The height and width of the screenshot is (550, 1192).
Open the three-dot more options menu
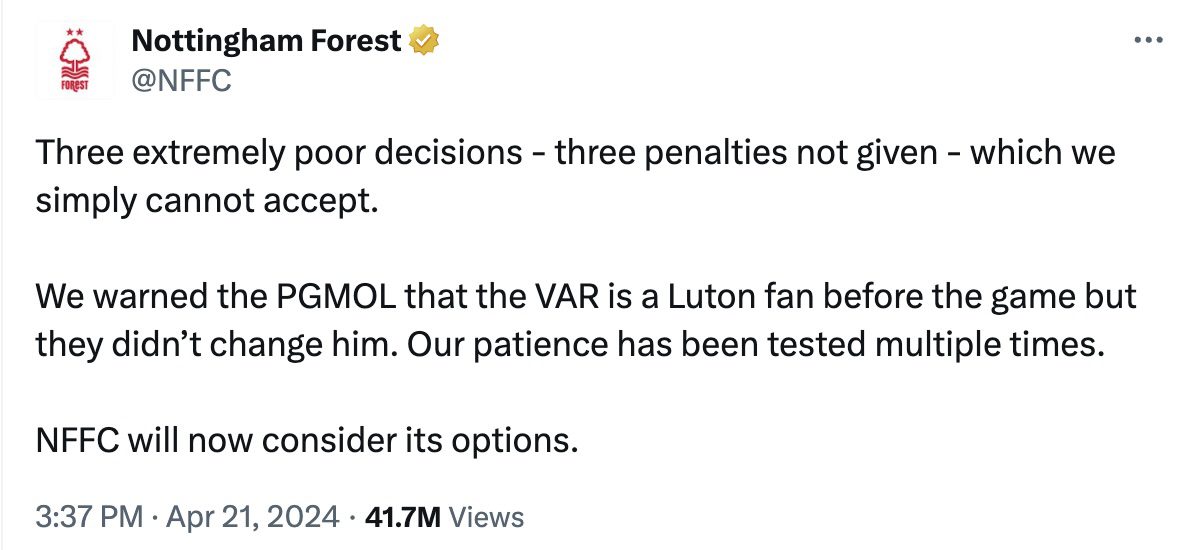[x=1148, y=40]
